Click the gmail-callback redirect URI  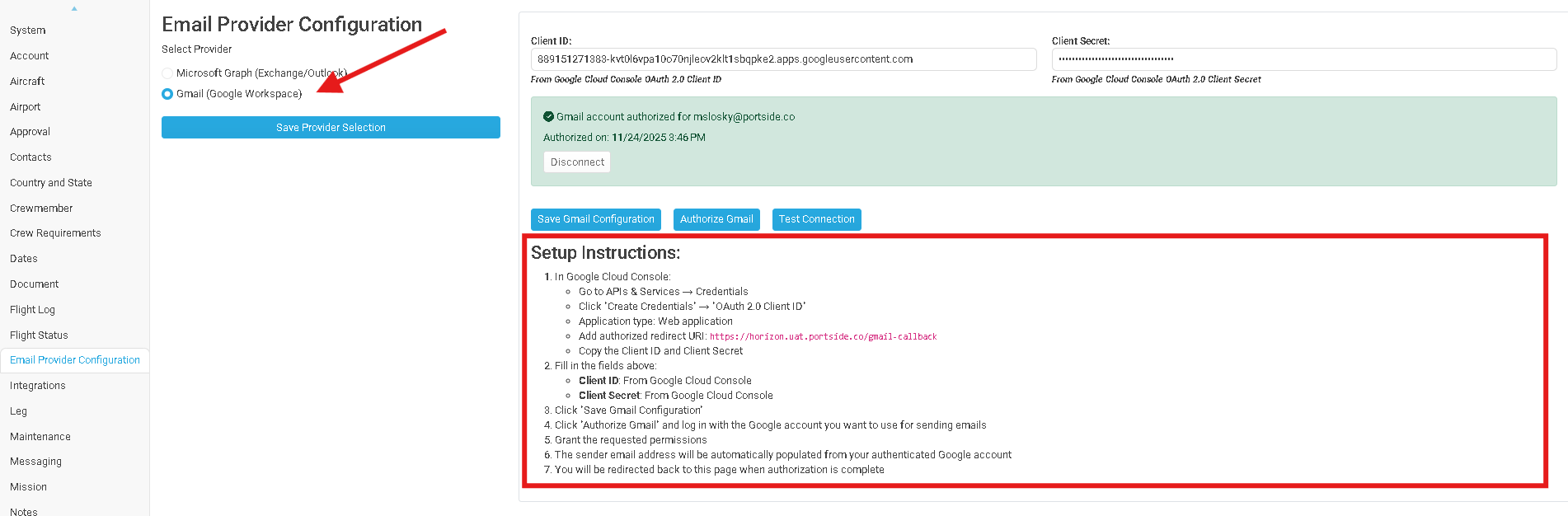[x=823, y=336]
